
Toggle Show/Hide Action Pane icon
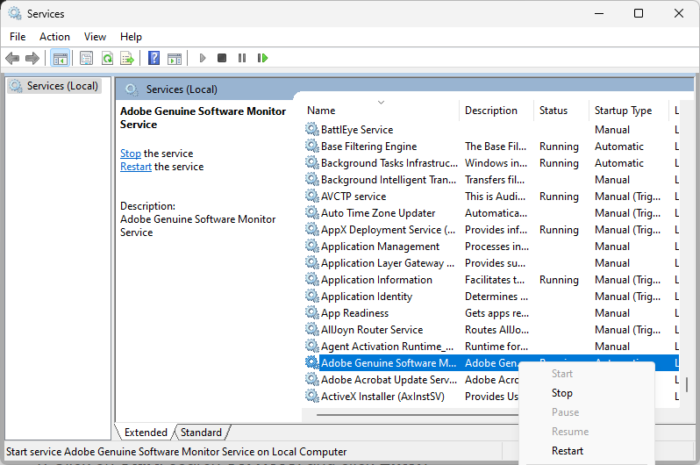(x=175, y=58)
